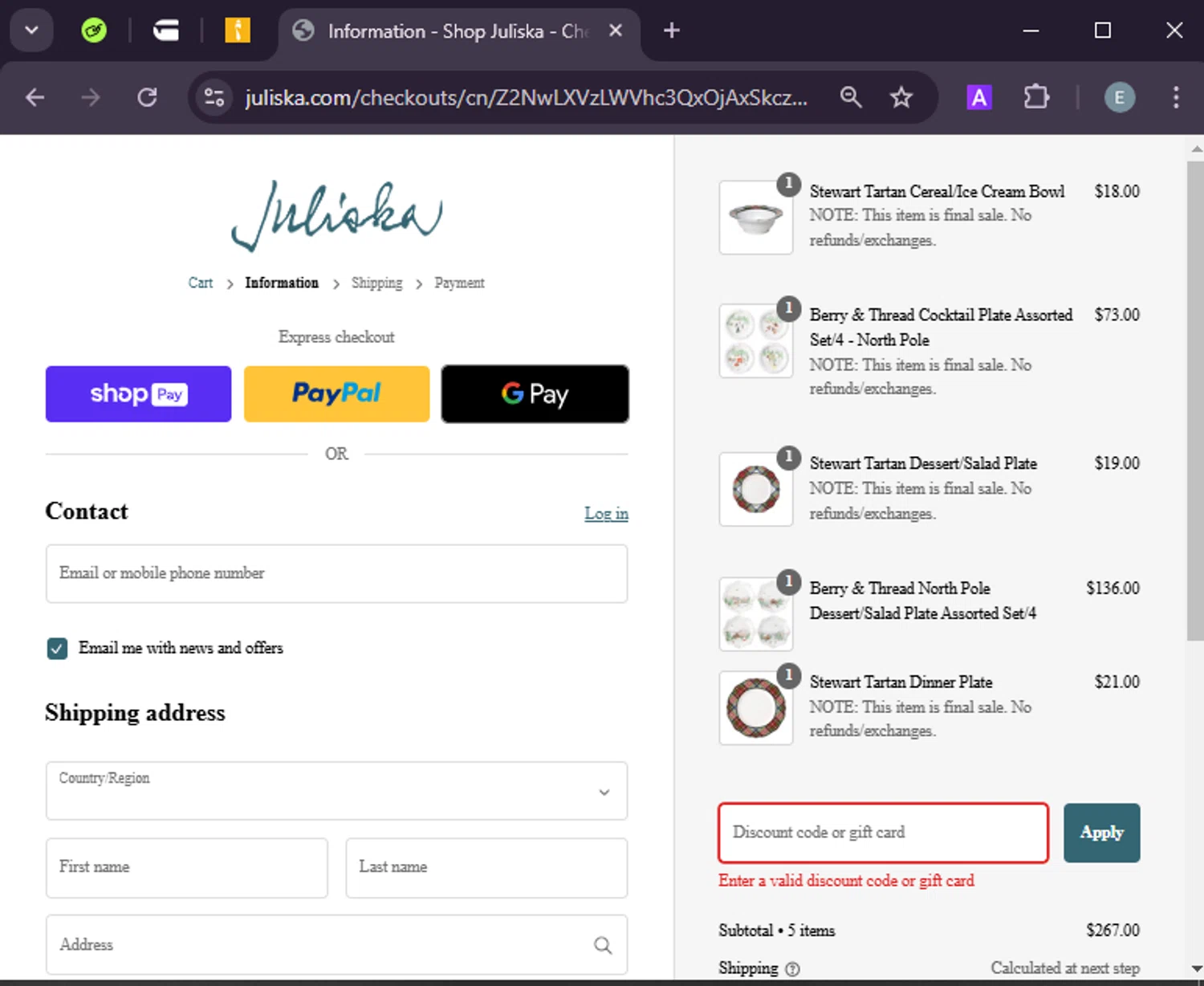Viewport: 1204px width, 986px height.
Task: Click the Berry & Thread Cocktail Plate thumbnail
Action: point(756,341)
